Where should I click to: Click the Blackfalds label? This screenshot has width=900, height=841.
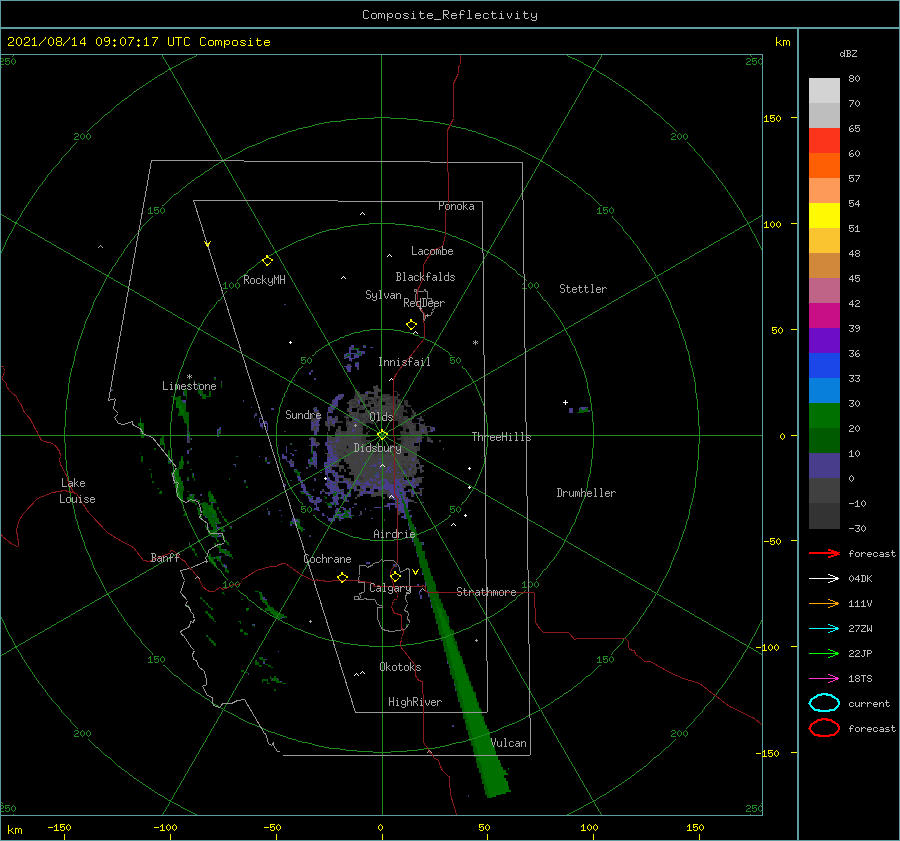(x=425, y=277)
